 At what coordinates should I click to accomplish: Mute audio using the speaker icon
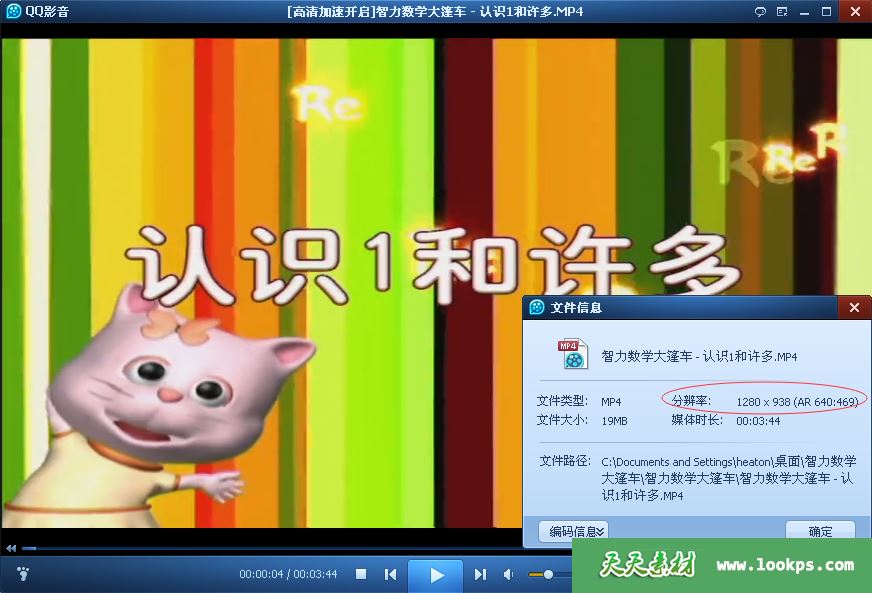tap(509, 575)
